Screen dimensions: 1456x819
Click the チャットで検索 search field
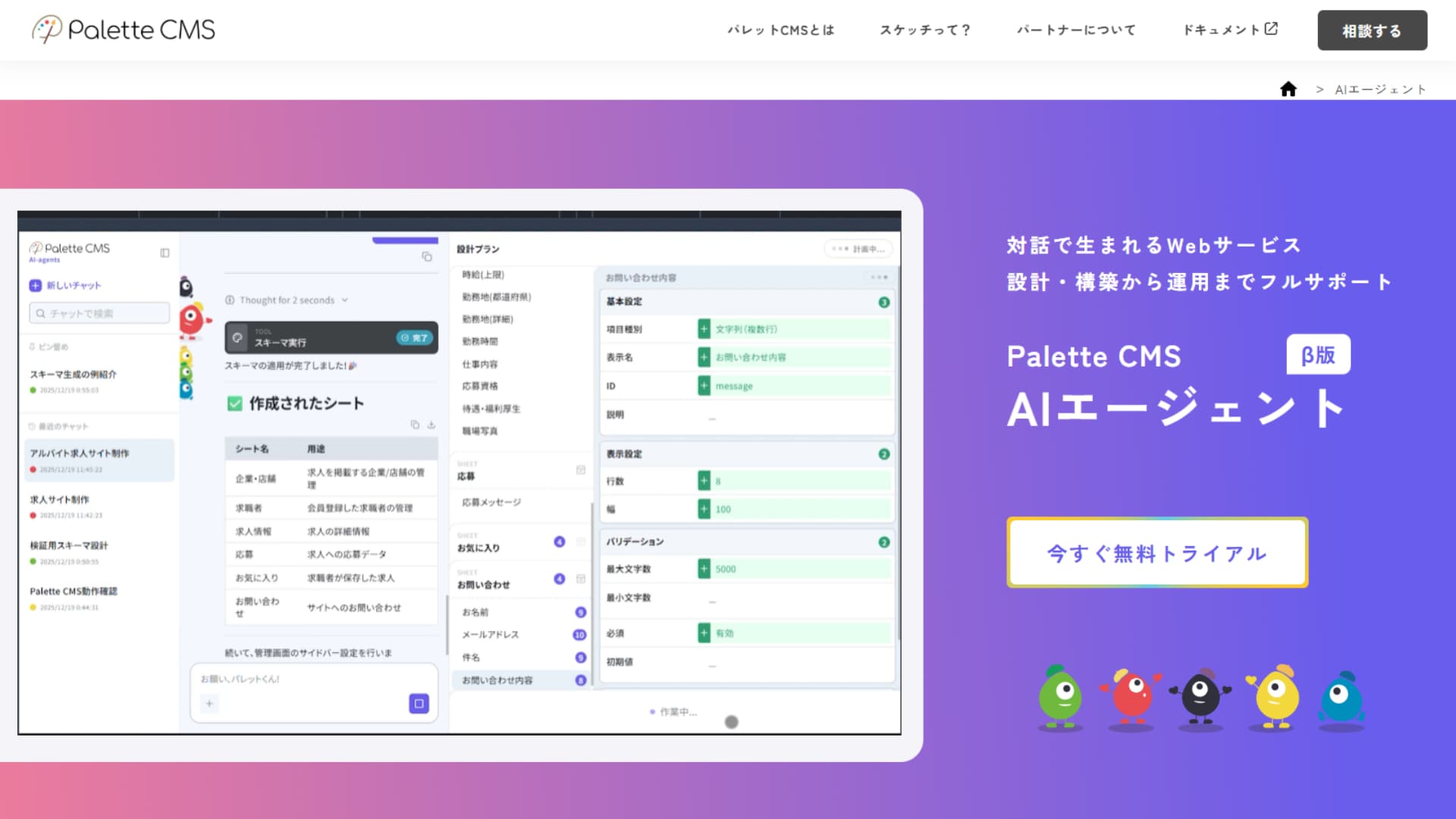point(99,313)
